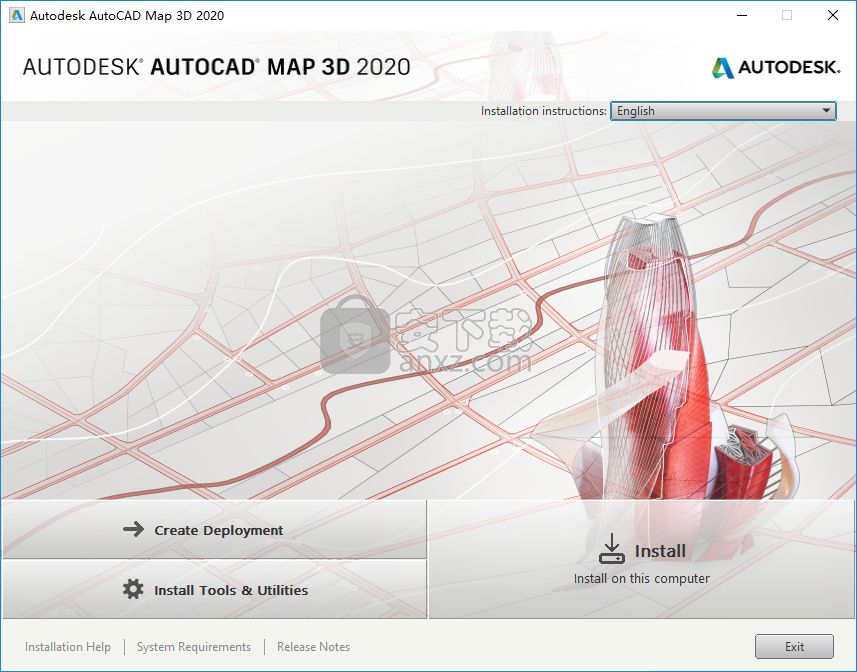Exit the installer
Viewport: 857px width, 672px height.
[794, 647]
